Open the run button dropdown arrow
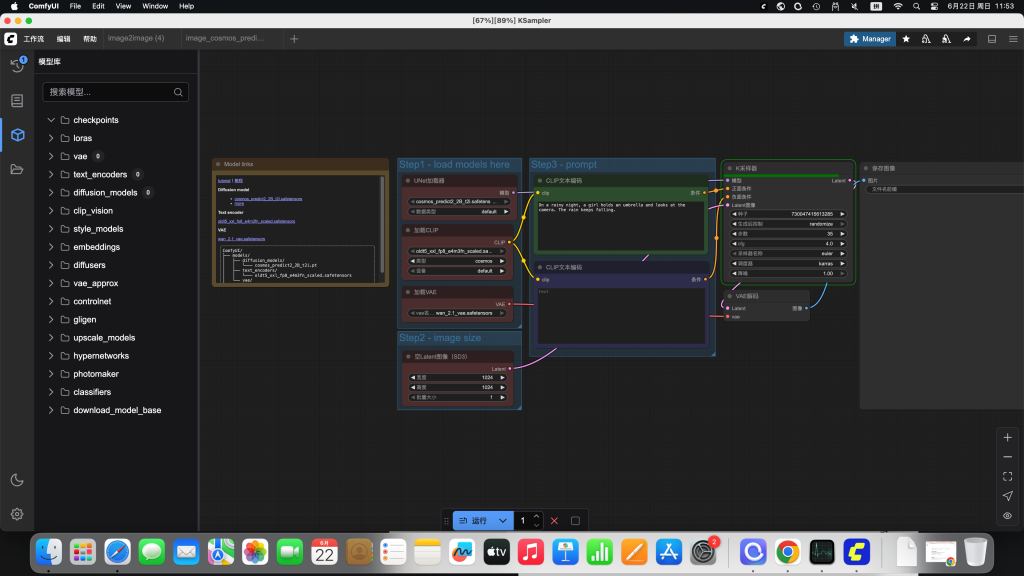Viewport: 1024px width, 576px height. point(502,520)
